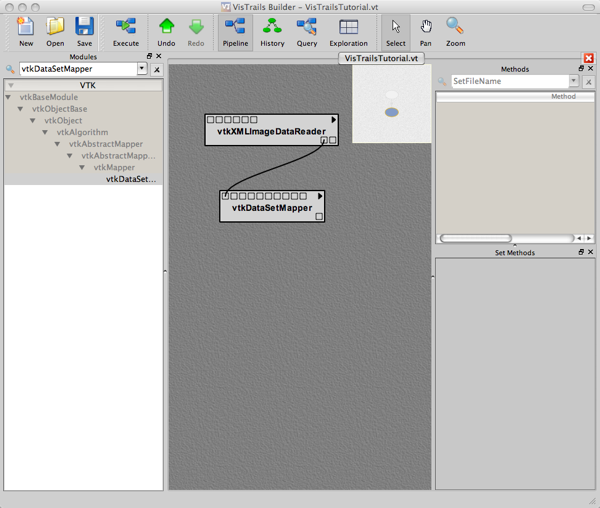This screenshot has height=508, width=600.
Task: Click the Modules search input field
Action: pos(78,69)
